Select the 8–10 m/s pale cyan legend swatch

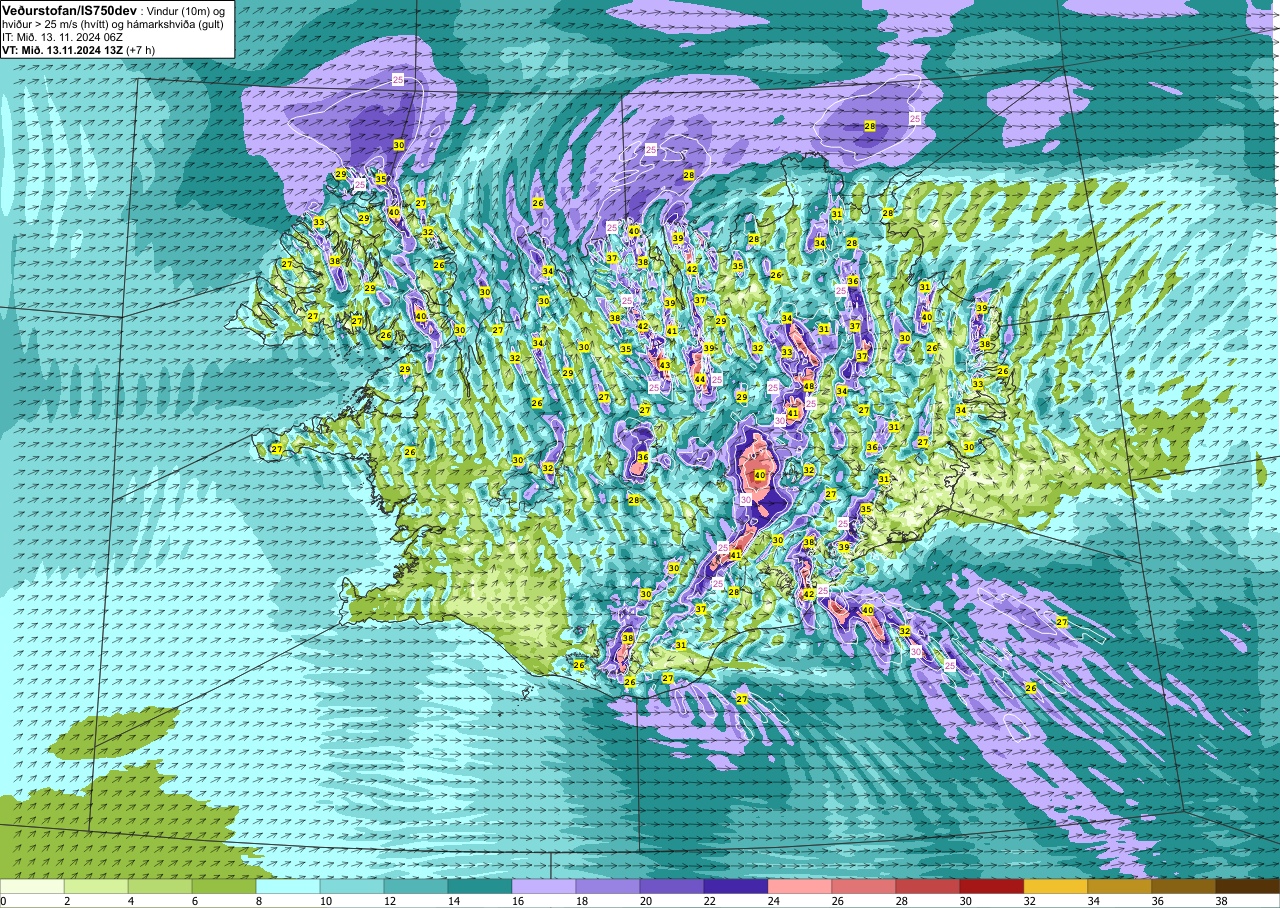[288, 886]
